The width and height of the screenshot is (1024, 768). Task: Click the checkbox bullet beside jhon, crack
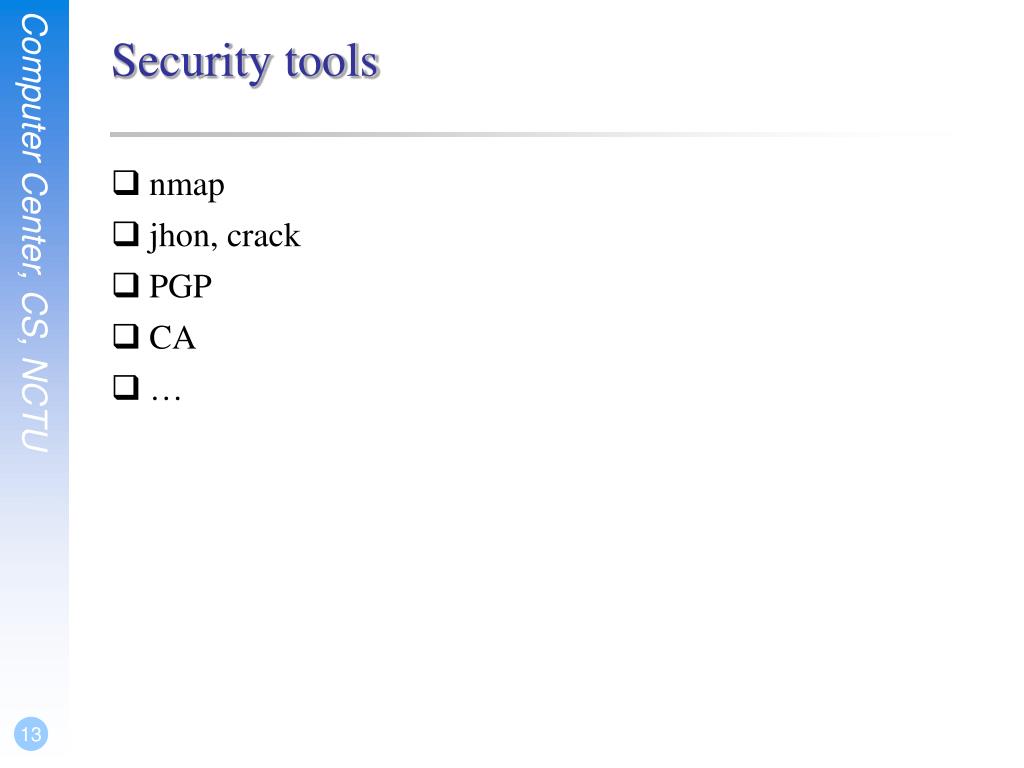(x=126, y=234)
